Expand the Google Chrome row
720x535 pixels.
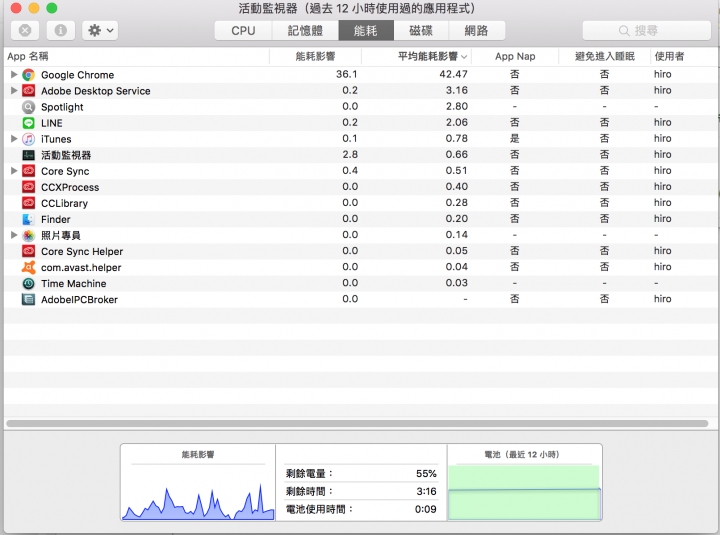(14, 74)
